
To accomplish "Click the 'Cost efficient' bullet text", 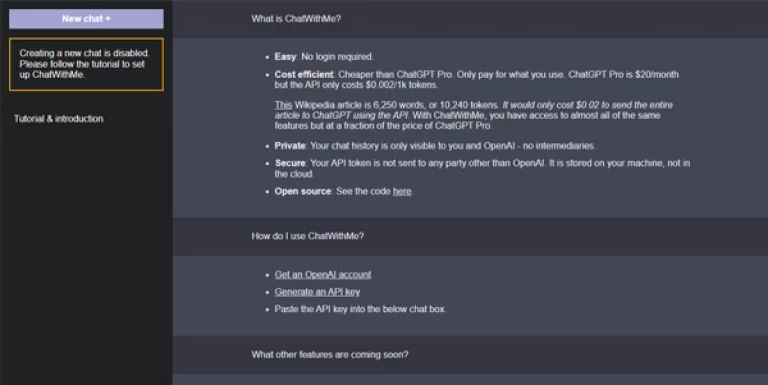I will (x=477, y=79).
